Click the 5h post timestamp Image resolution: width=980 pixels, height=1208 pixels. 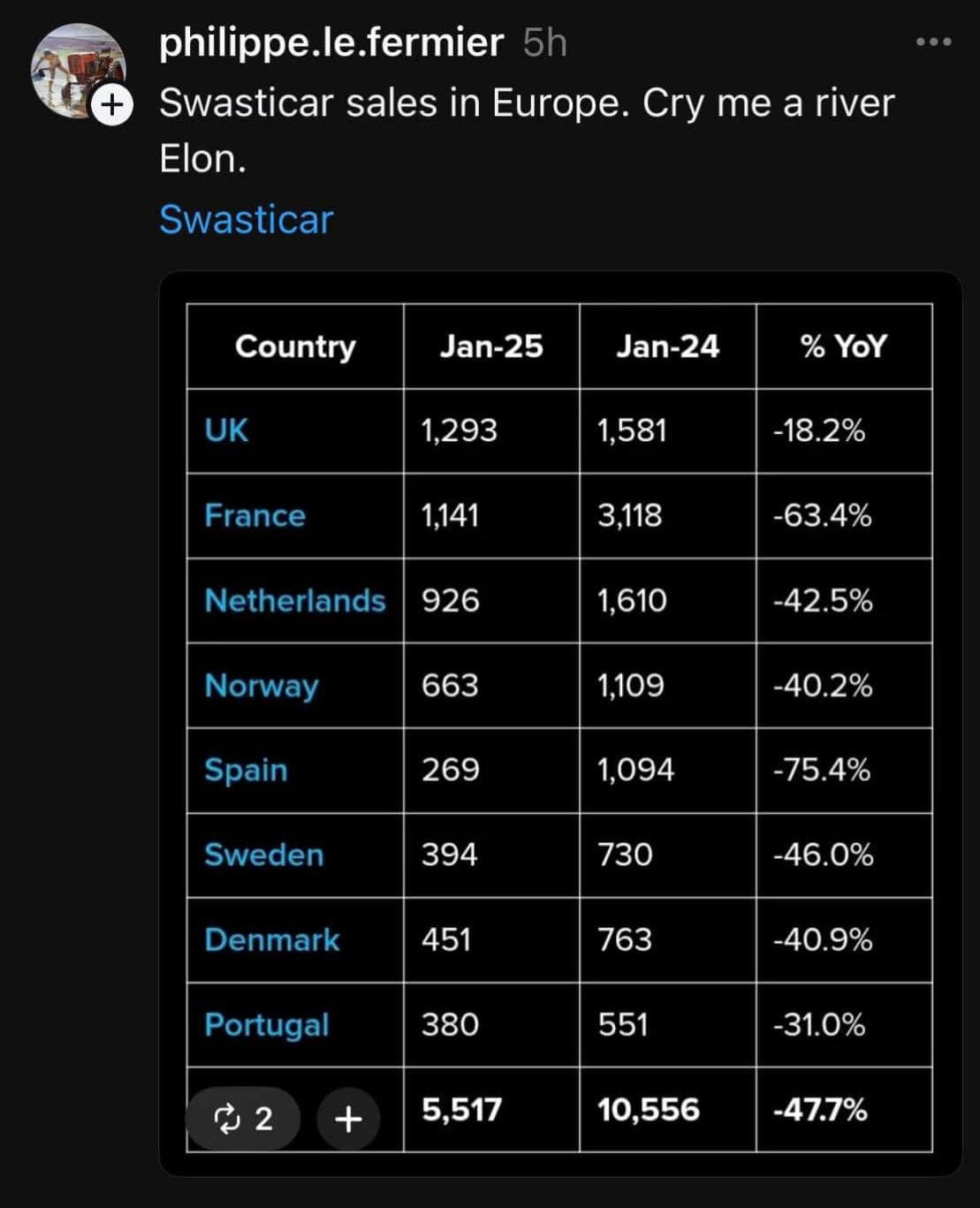pos(544,42)
